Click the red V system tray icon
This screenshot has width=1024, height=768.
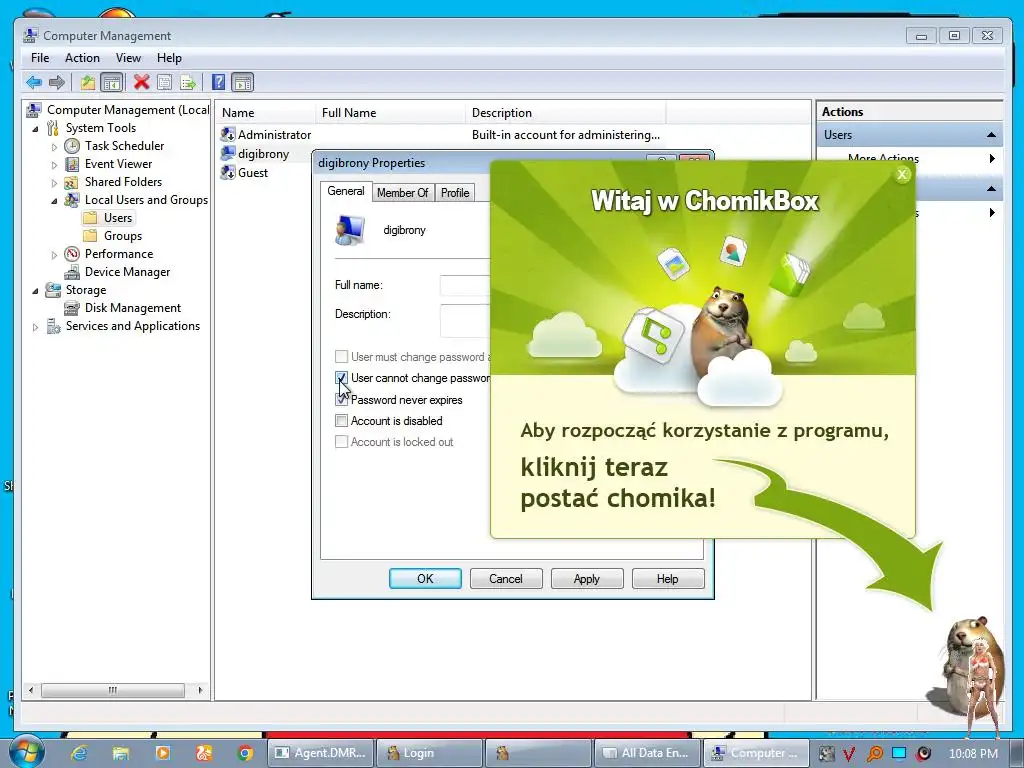click(849, 754)
